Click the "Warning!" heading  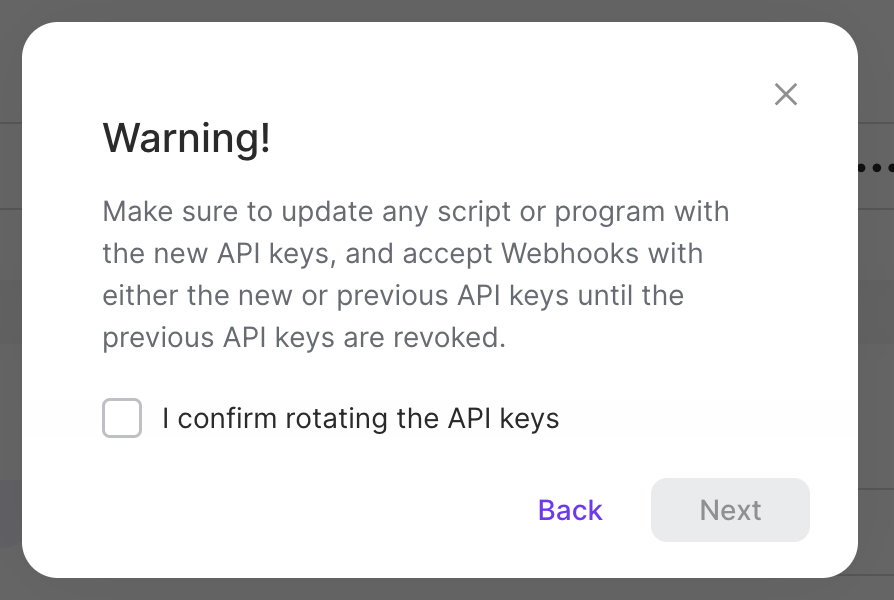pos(186,138)
